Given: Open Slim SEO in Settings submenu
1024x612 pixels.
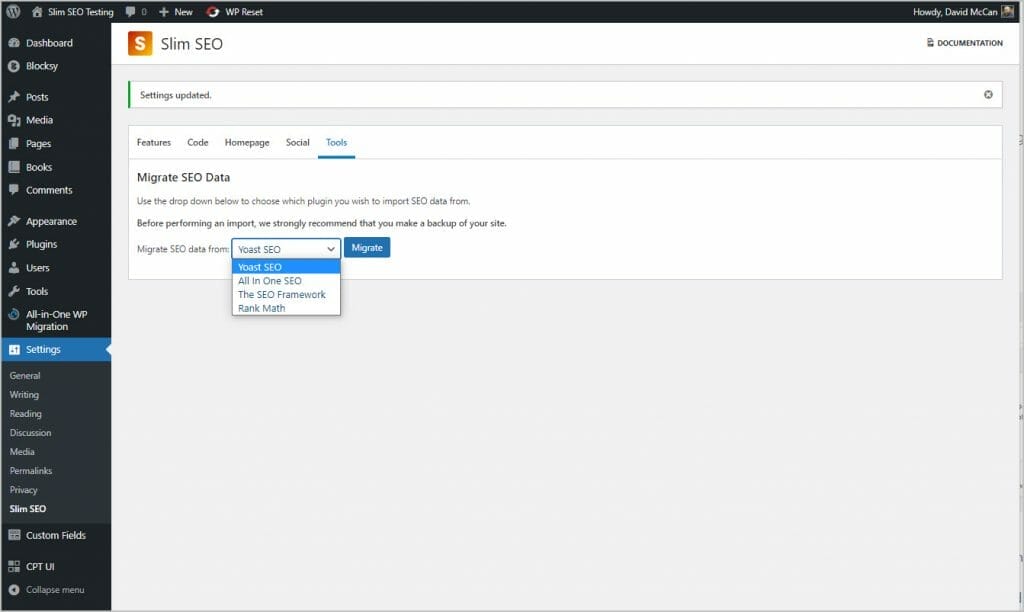Looking at the screenshot, I should [27, 509].
